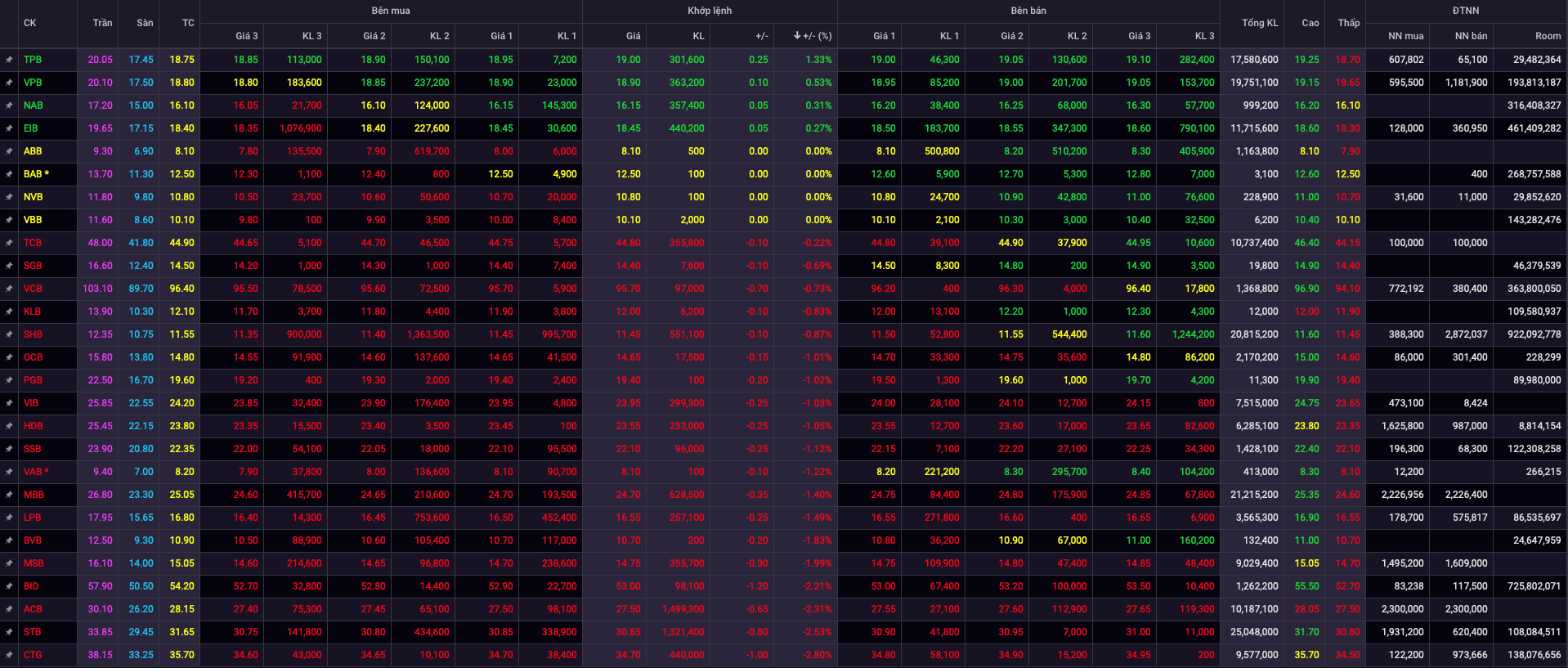The image size is (1568, 668).
Task: Open the BID ticker symbol
Action: pyautogui.click(x=31, y=586)
